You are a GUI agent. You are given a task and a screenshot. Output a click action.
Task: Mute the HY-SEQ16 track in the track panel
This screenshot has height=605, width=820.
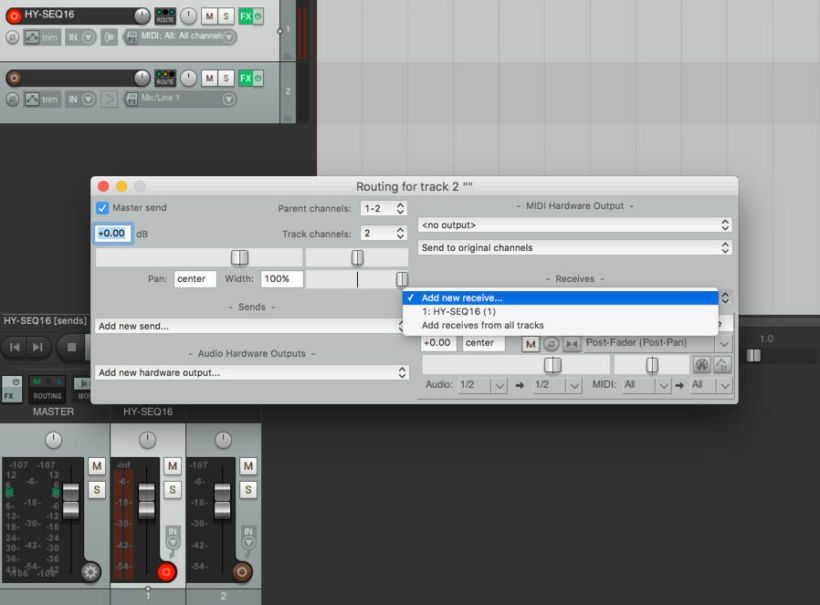point(209,16)
